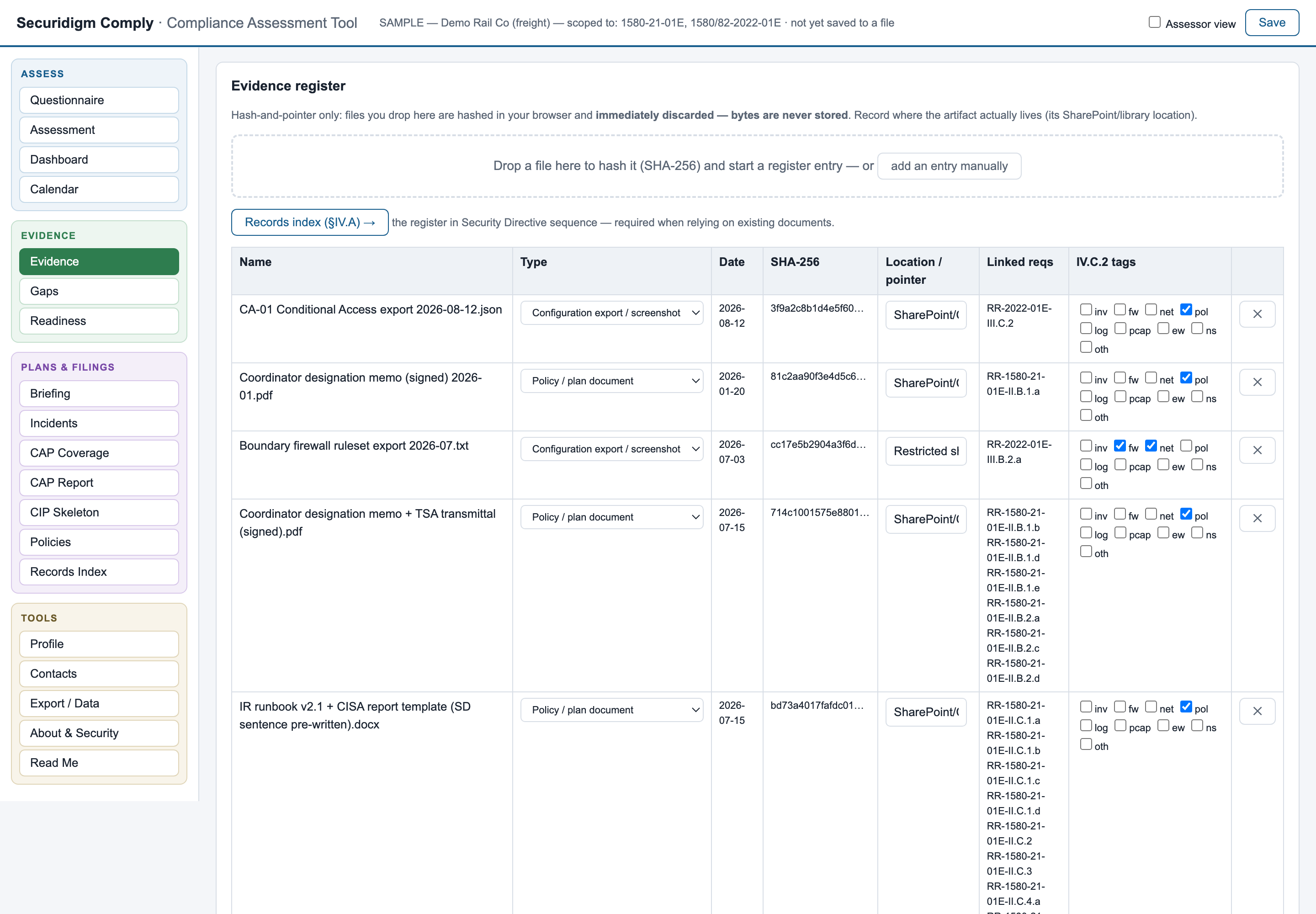Click linked req RR-2022-01E-III.B.2.a
Image resolution: width=1316 pixels, height=914 pixels.
(x=1019, y=452)
